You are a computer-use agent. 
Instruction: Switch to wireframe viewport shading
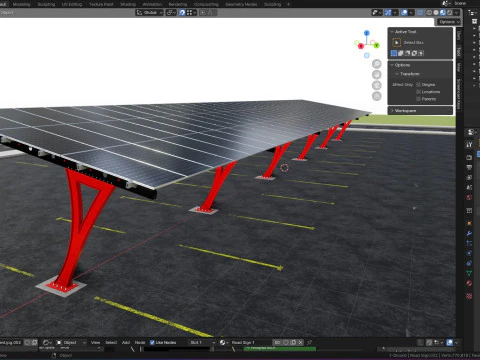pyautogui.click(x=429, y=13)
